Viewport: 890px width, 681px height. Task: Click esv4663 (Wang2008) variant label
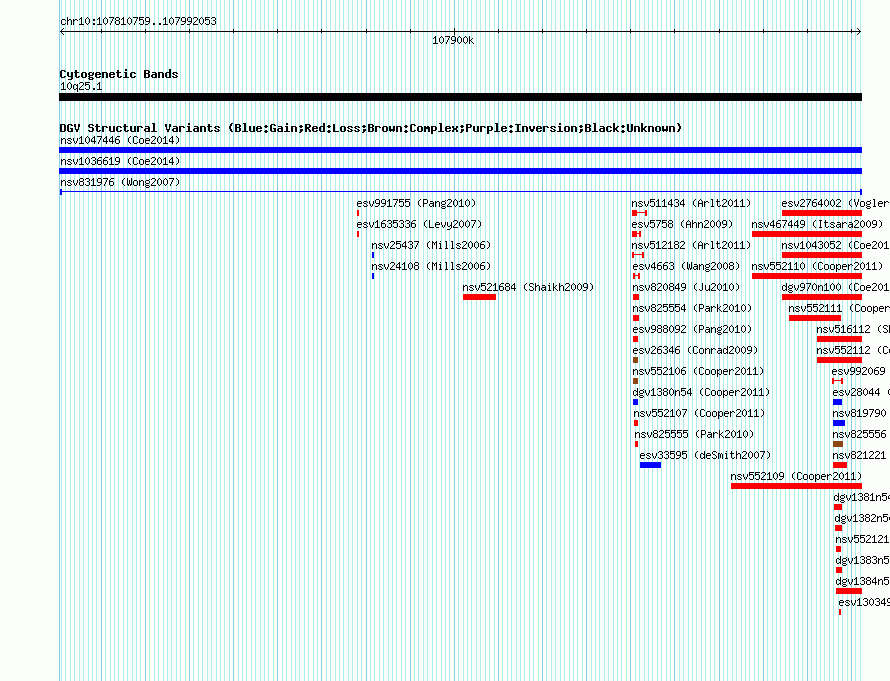click(x=686, y=266)
